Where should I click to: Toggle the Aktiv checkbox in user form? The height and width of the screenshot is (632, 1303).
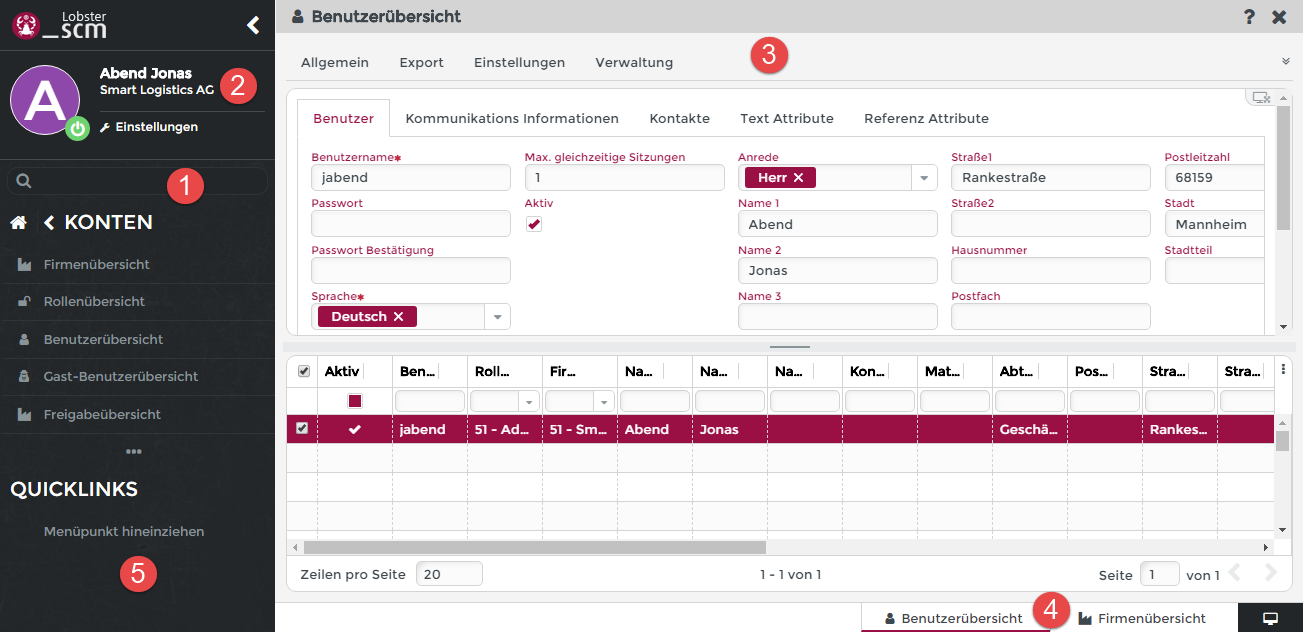(533, 224)
